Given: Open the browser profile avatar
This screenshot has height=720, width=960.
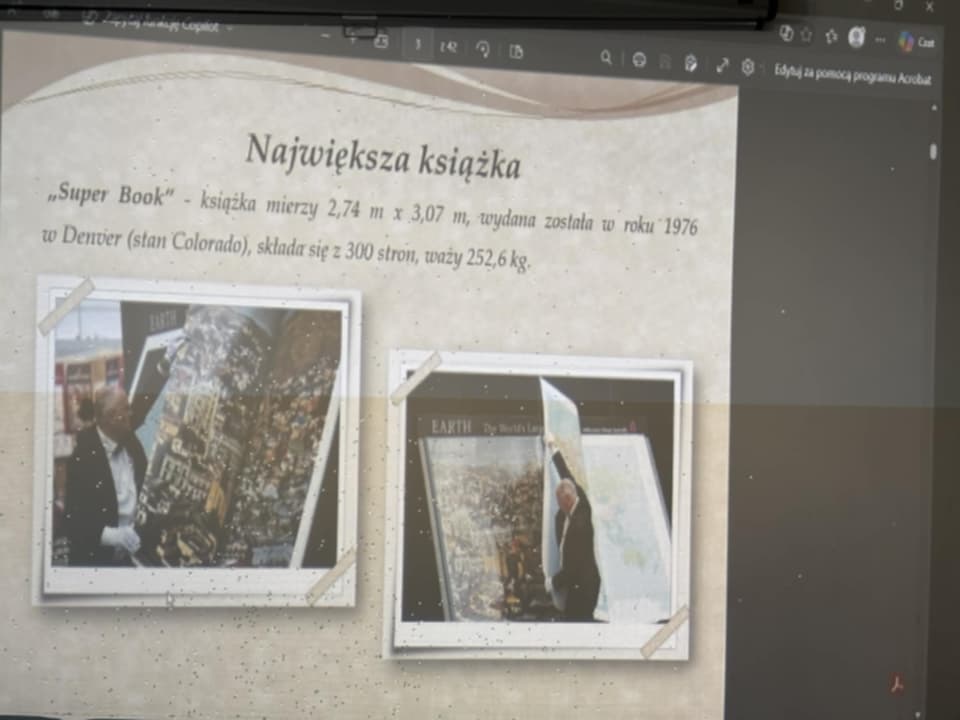Looking at the screenshot, I should [856, 37].
